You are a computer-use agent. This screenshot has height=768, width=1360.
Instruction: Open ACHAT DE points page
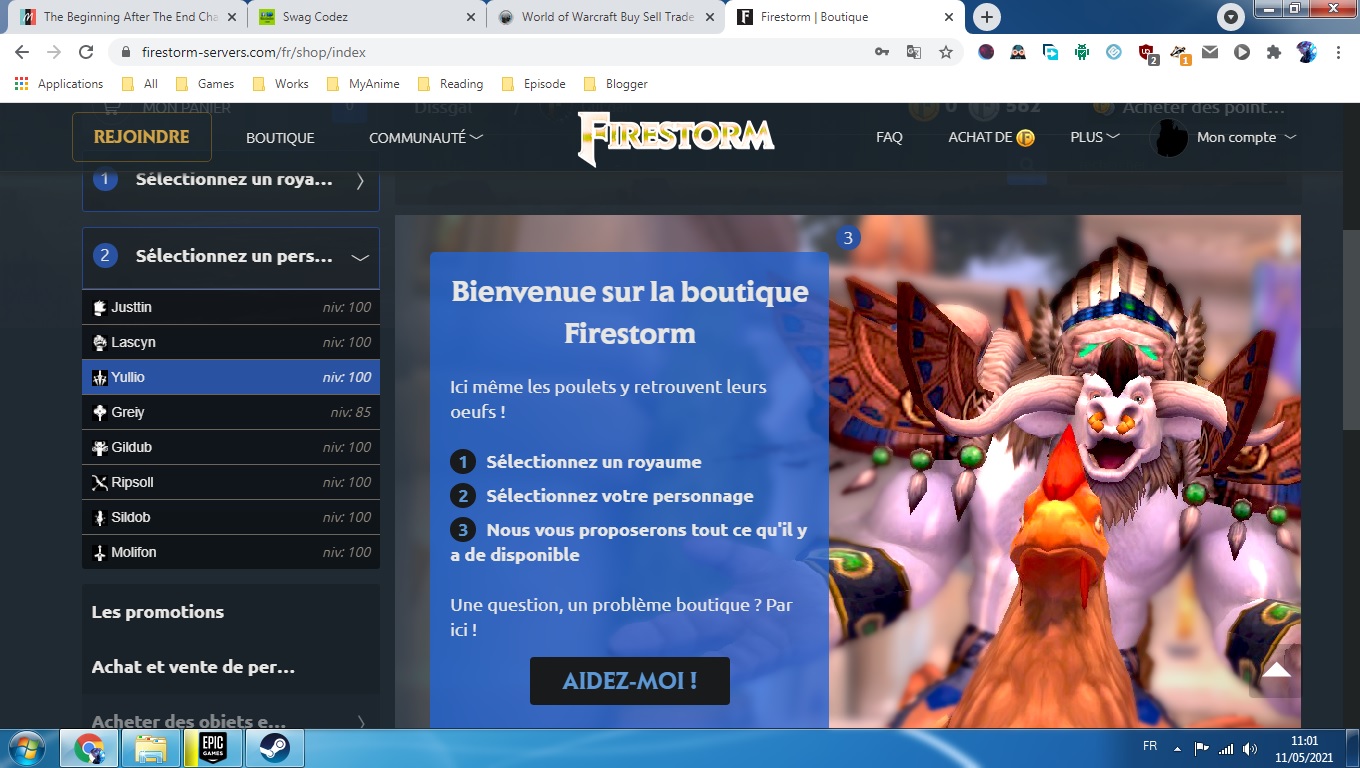click(x=991, y=138)
